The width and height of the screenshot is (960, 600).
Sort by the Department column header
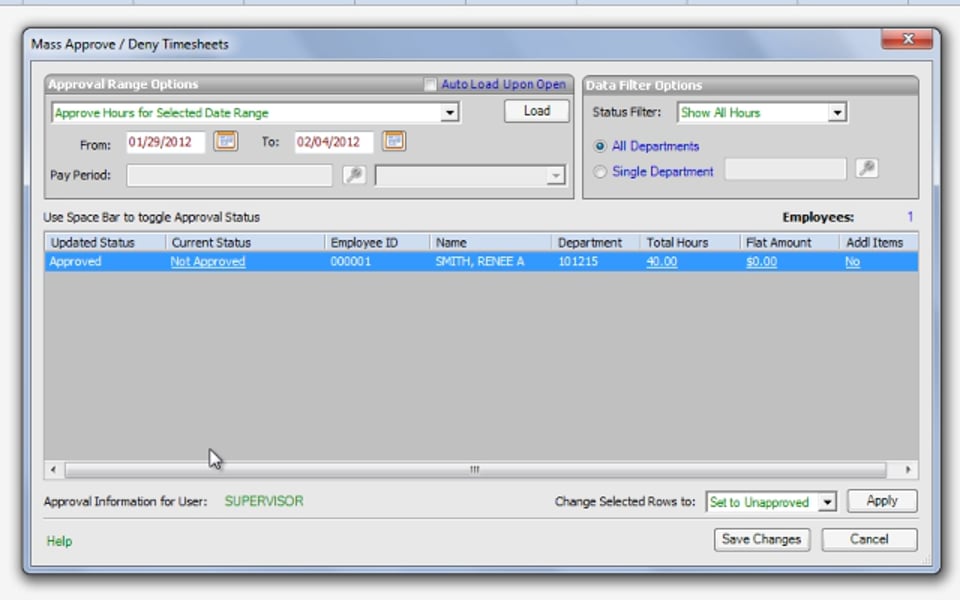596,242
